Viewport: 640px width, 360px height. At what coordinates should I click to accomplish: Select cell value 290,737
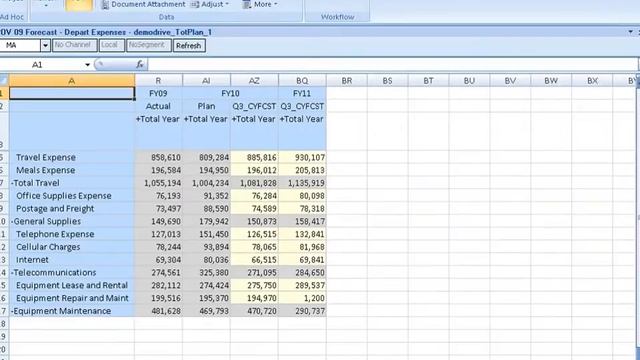coord(302,311)
